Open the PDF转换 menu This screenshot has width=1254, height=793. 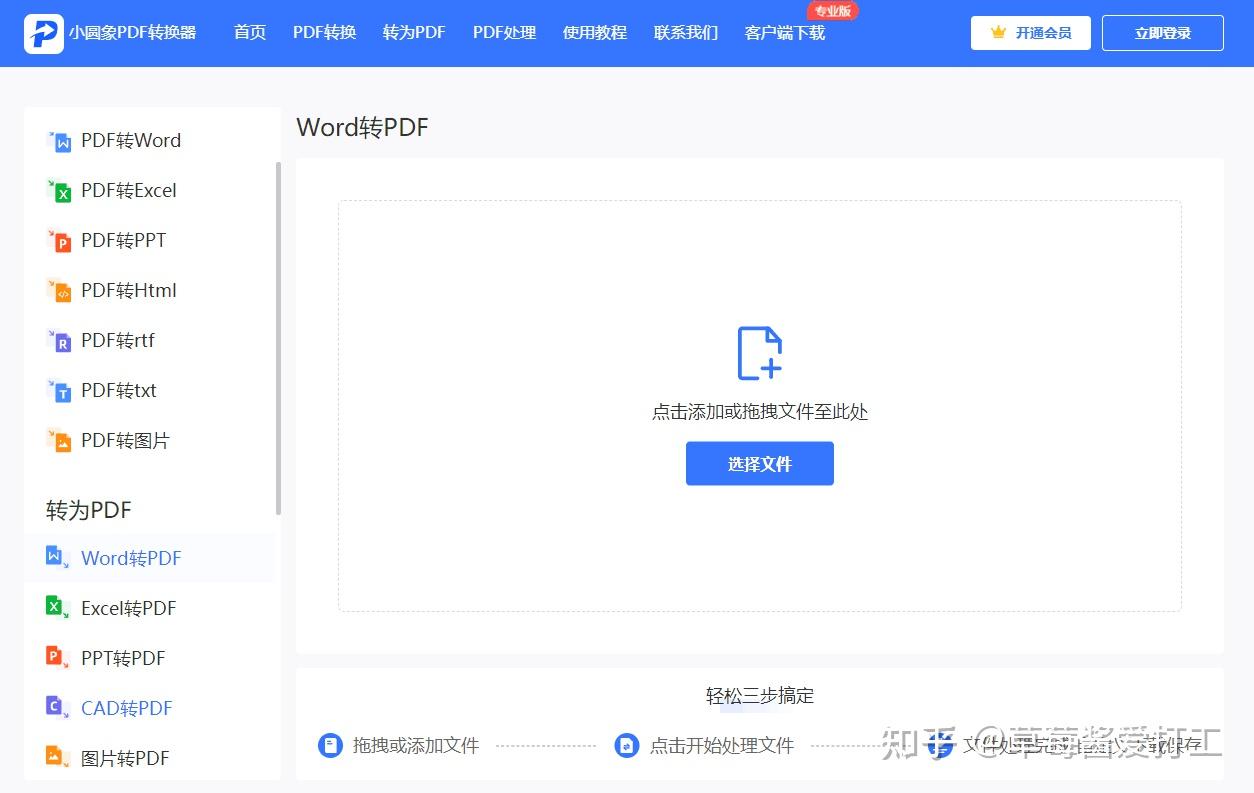pos(325,32)
